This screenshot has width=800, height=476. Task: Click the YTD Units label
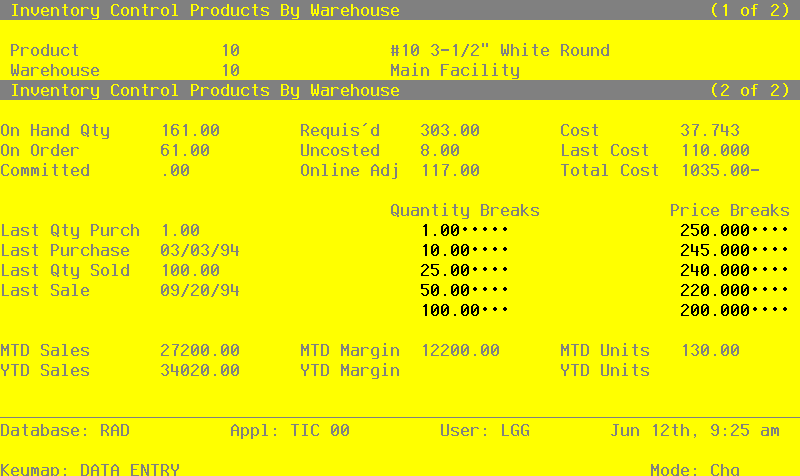605,370
